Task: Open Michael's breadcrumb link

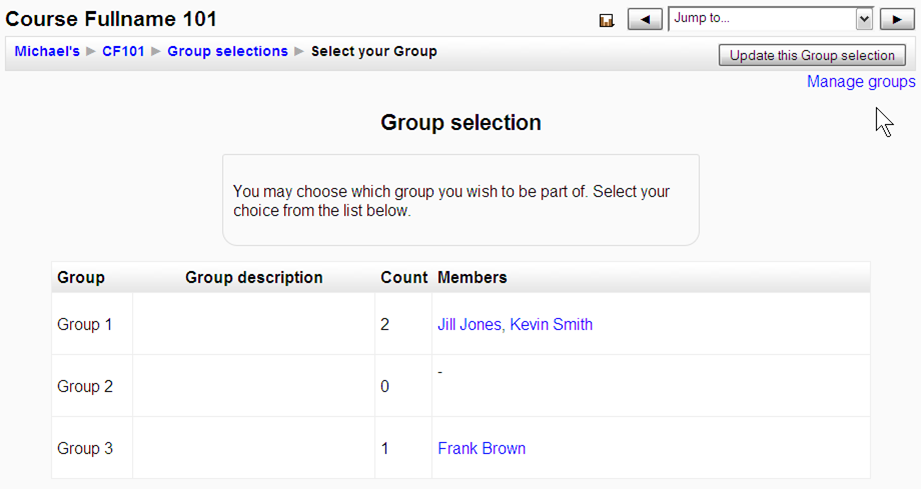Action: coord(47,51)
